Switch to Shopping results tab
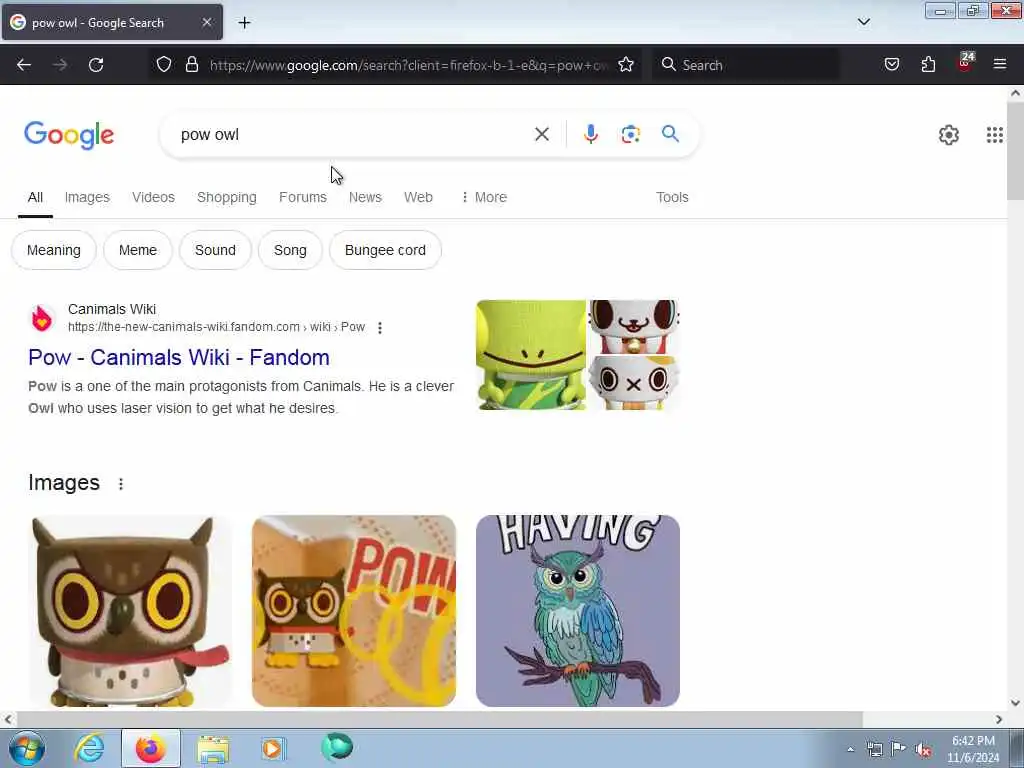Image resolution: width=1024 pixels, height=768 pixels. pyautogui.click(x=227, y=197)
